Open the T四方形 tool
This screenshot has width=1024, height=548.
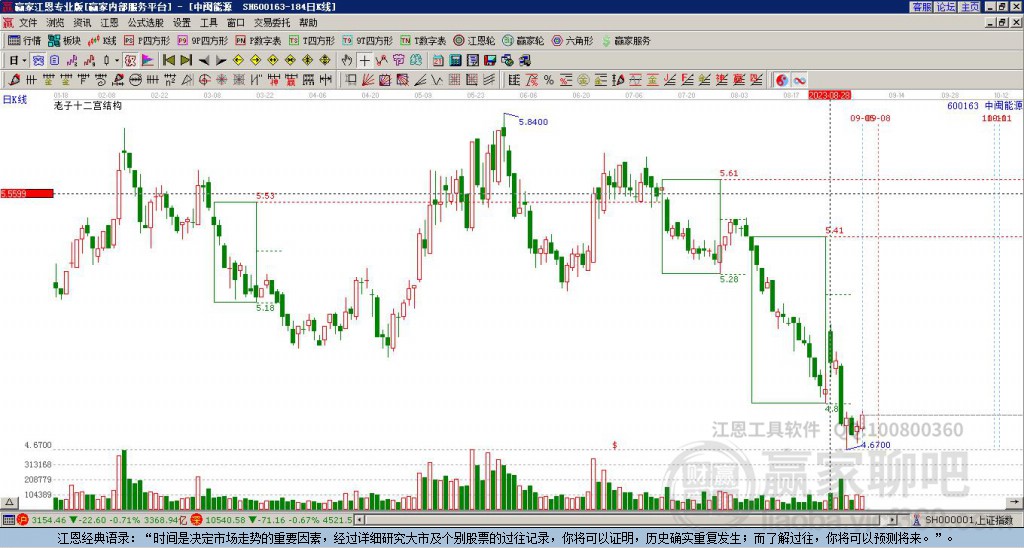tap(312, 40)
